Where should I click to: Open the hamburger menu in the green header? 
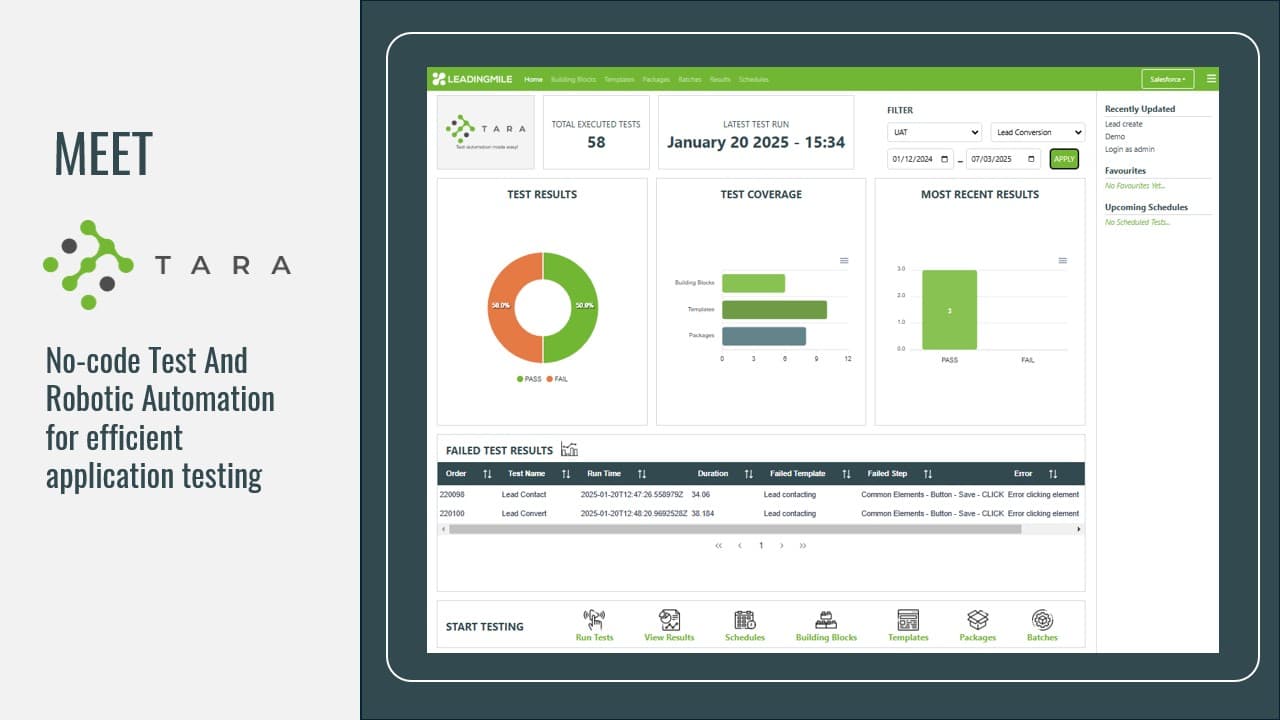(x=1212, y=78)
